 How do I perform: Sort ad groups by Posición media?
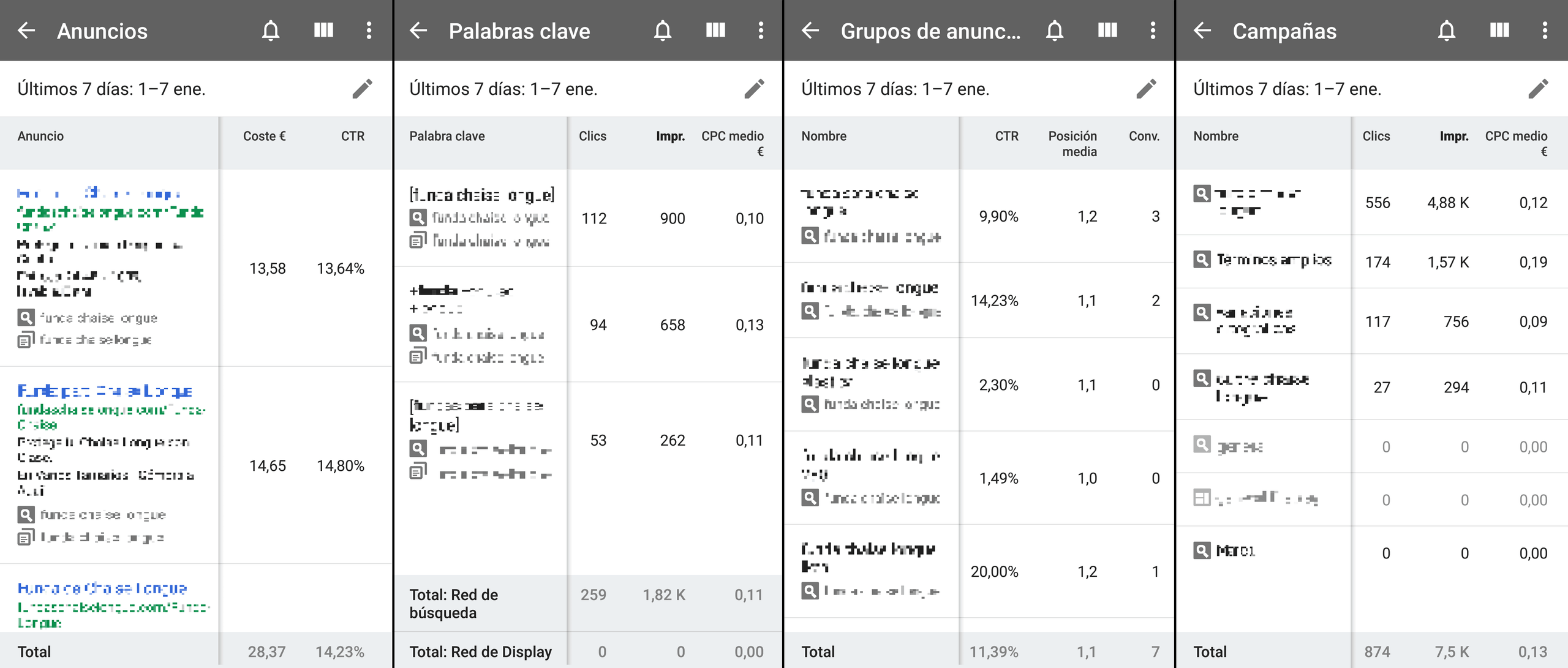tap(1072, 143)
